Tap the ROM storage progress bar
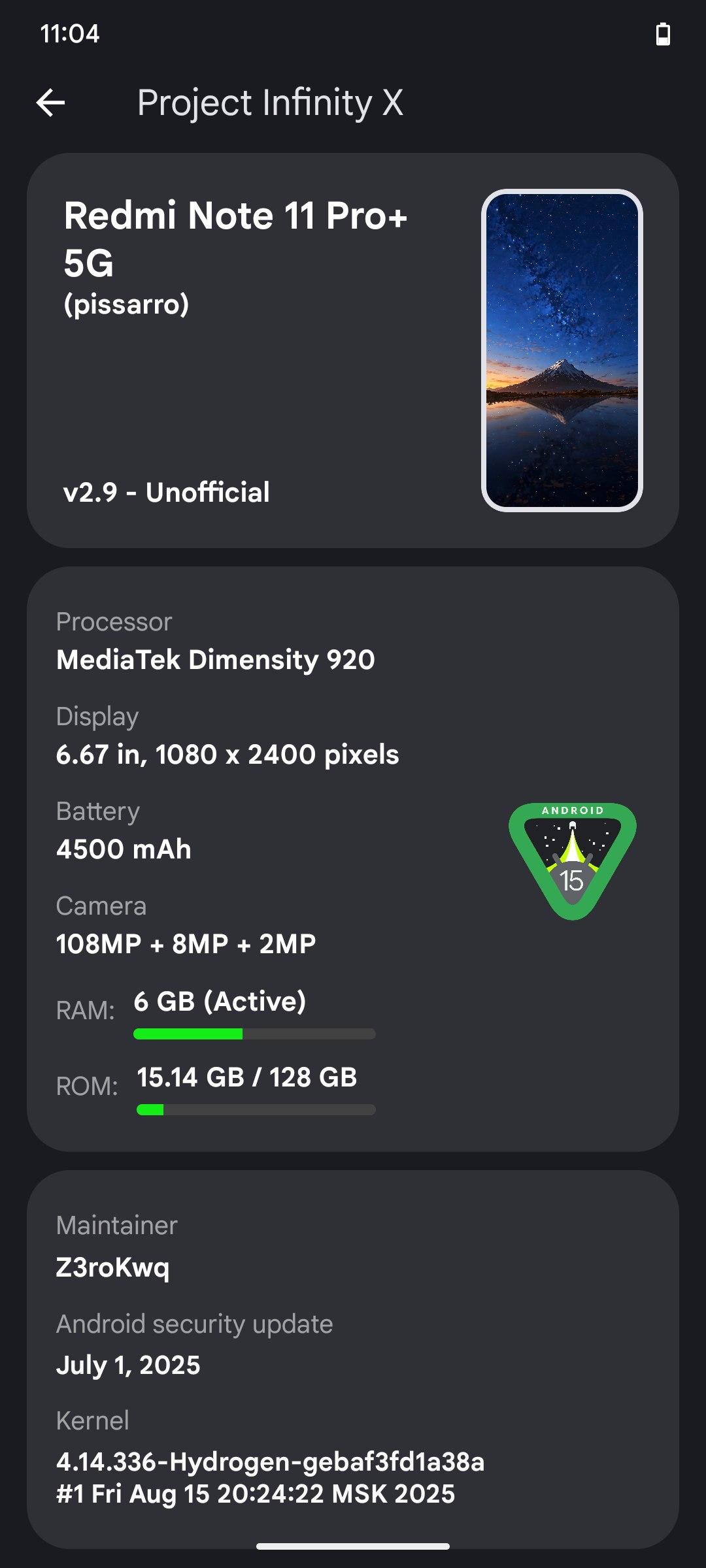The image size is (706, 1568). click(x=256, y=1109)
